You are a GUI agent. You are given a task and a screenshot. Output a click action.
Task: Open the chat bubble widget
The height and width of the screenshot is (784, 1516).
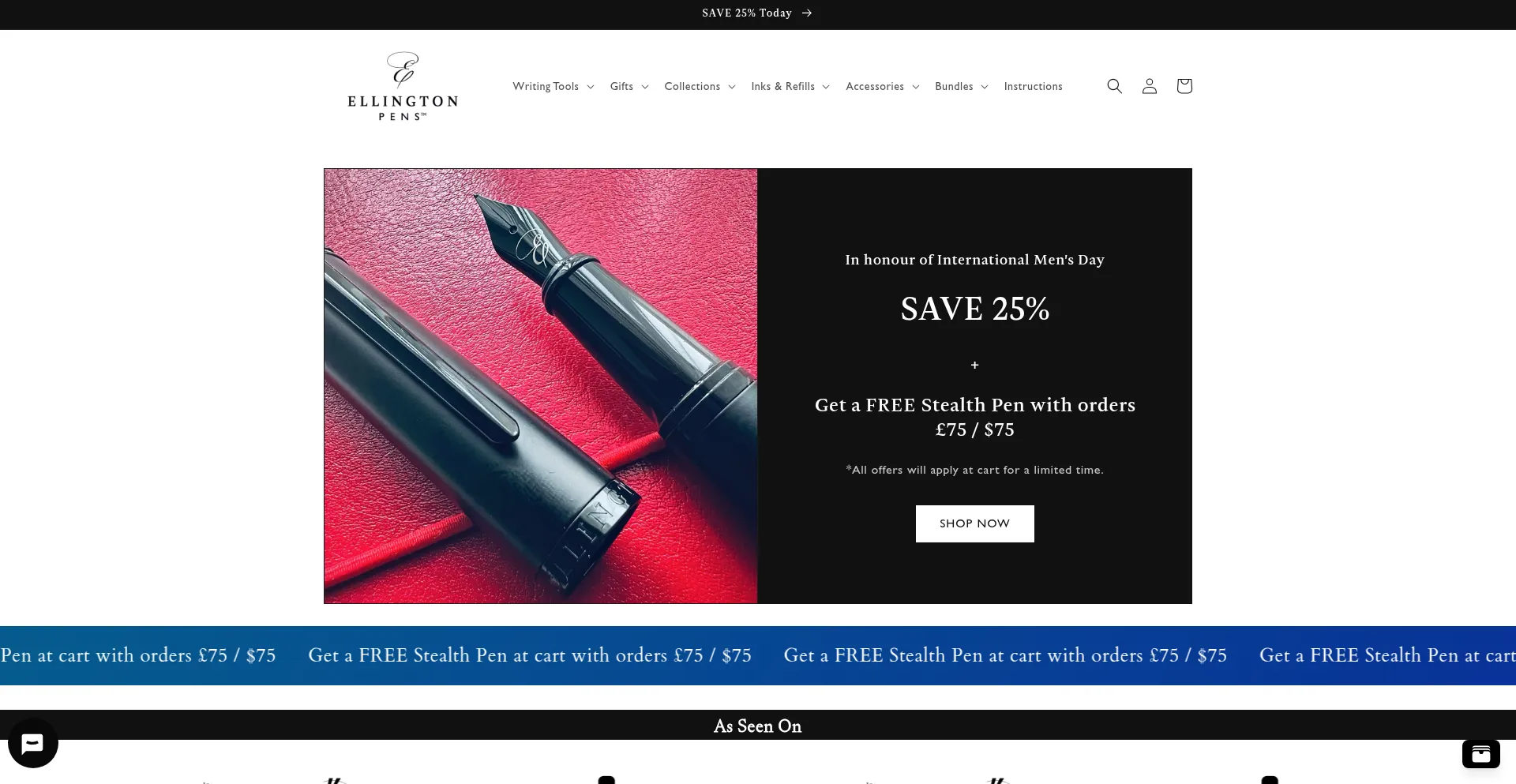pyautogui.click(x=33, y=743)
